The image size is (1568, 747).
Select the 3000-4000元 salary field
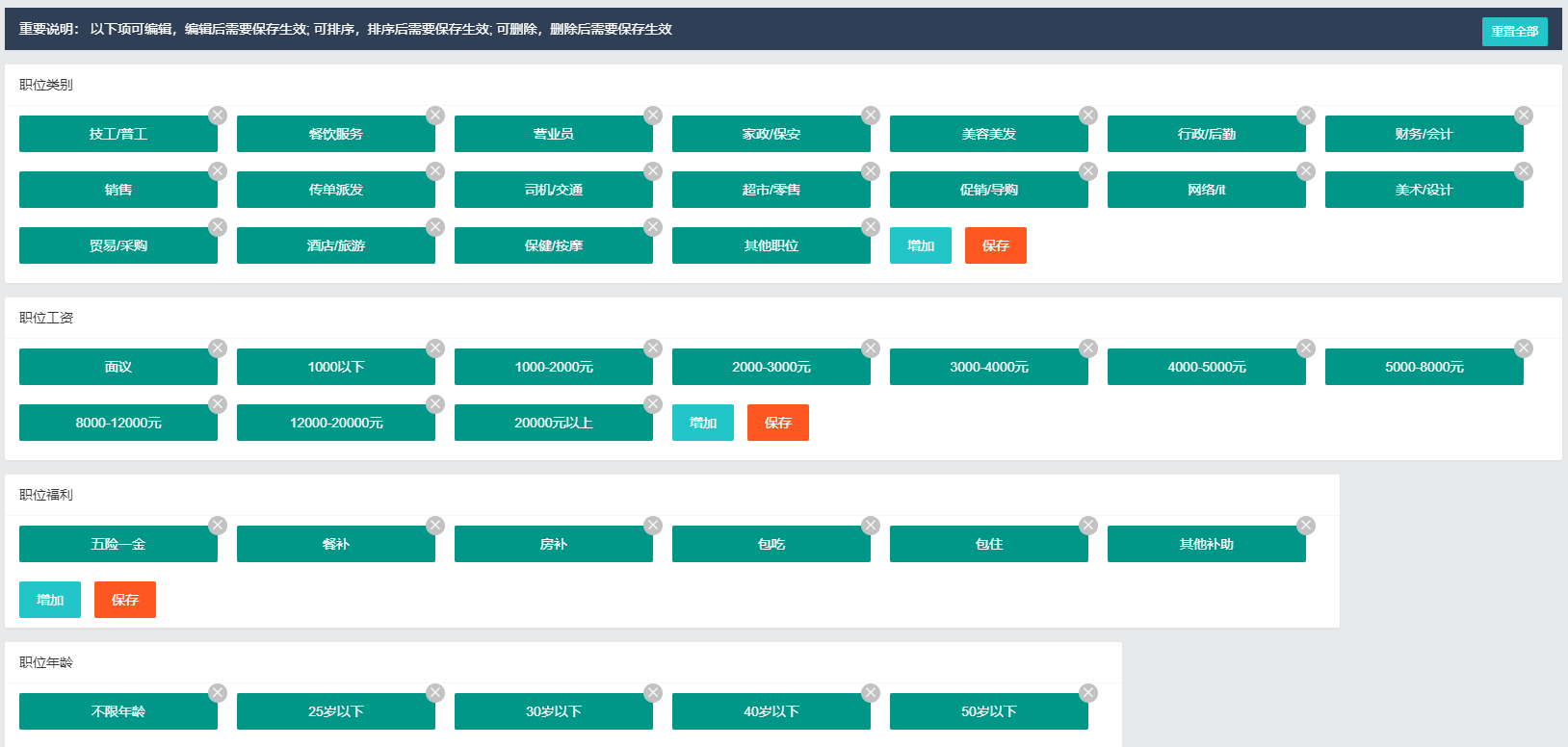[989, 367]
